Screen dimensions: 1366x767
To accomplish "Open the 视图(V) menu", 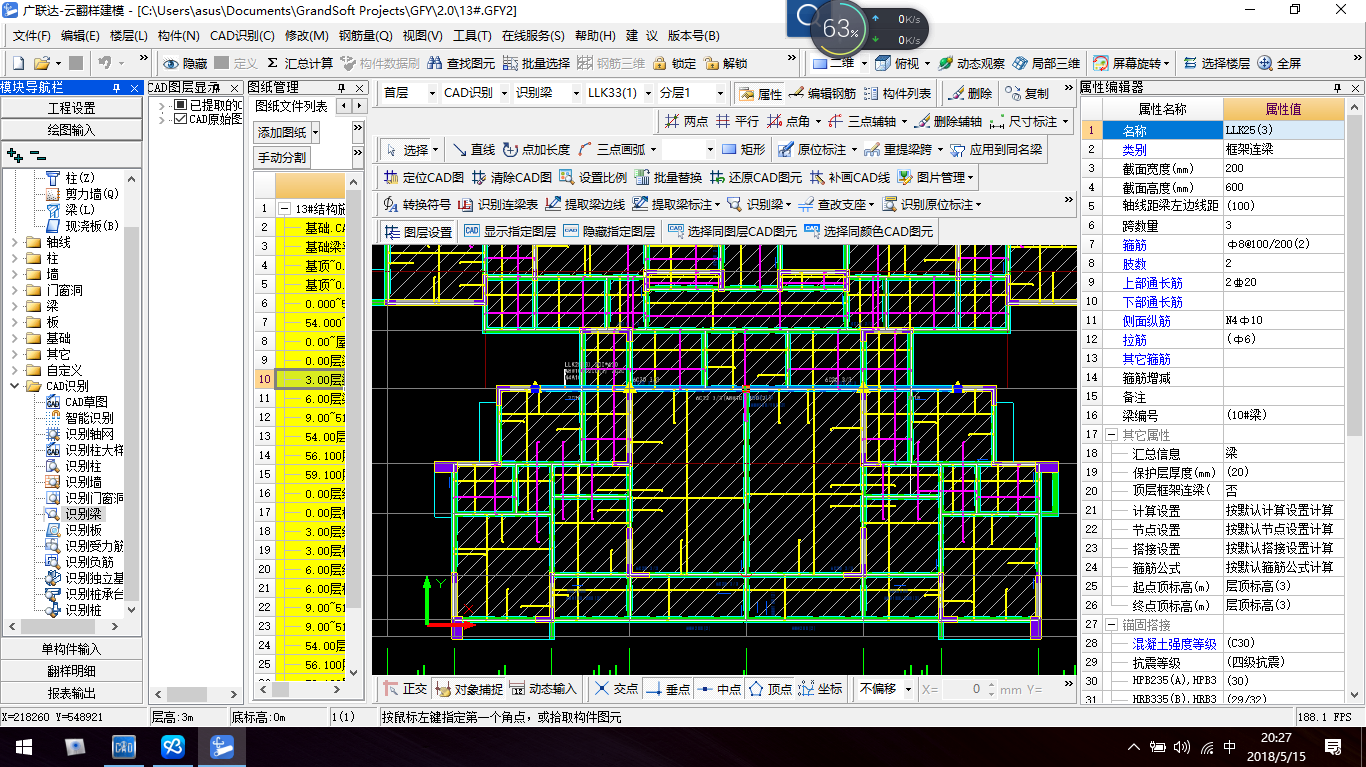I will pyautogui.click(x=422, y=36).
